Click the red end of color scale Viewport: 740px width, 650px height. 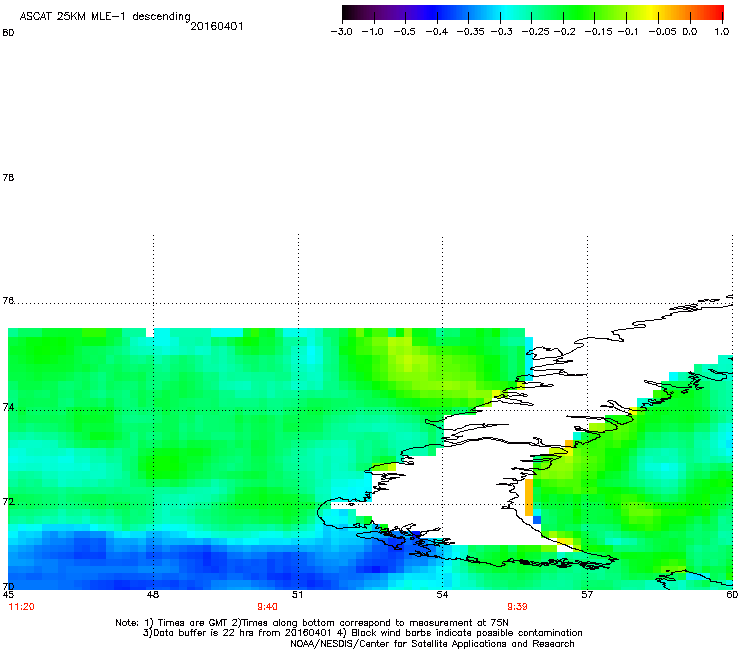[x=717, y=13]
